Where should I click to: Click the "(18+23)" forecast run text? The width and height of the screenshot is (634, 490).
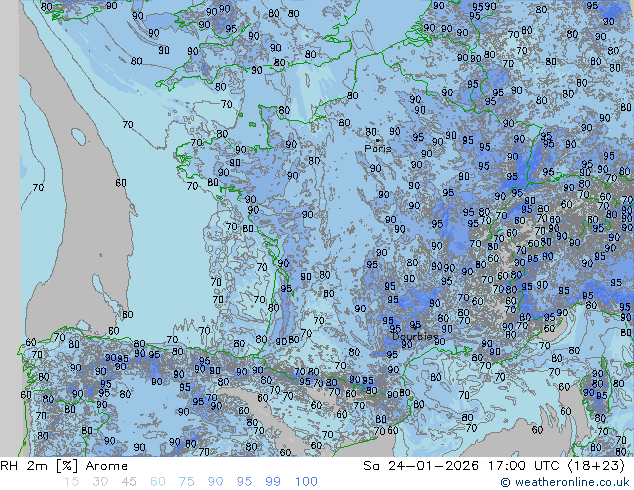596,466
